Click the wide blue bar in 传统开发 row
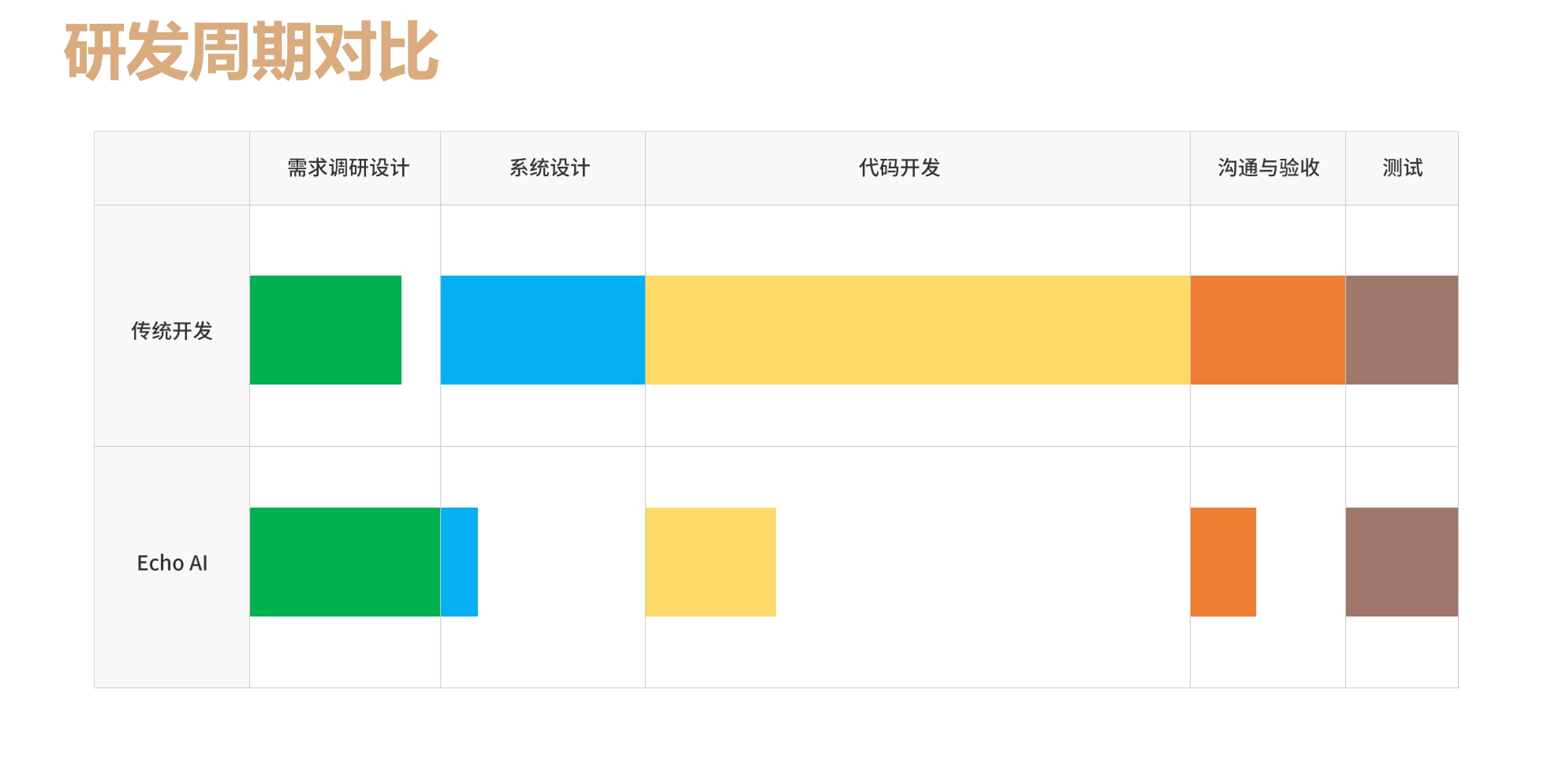Image resolution: width=1568 pixels, height=759 pixels. tap(542, 330)
